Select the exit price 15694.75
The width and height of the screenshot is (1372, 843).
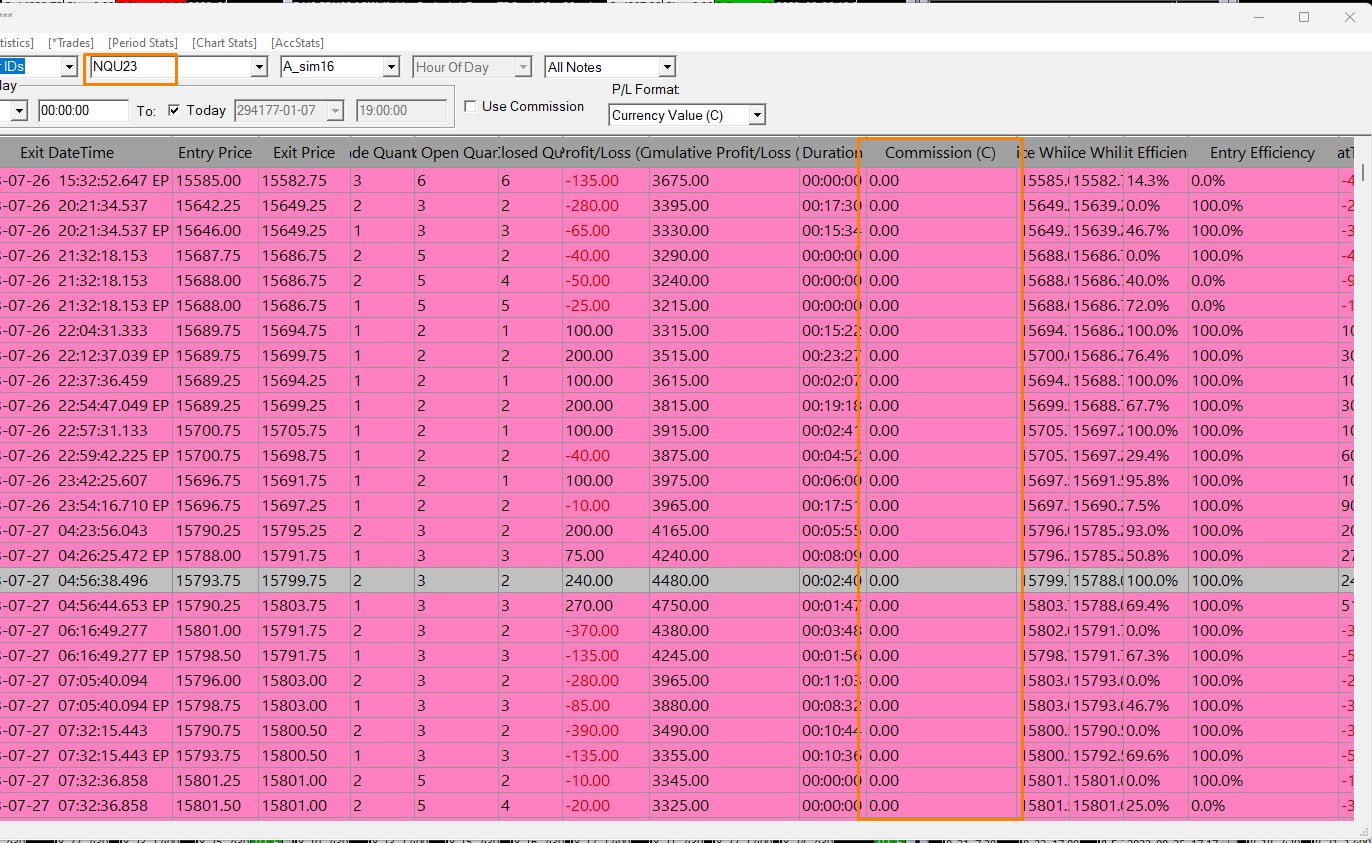(x=294, y=331)
